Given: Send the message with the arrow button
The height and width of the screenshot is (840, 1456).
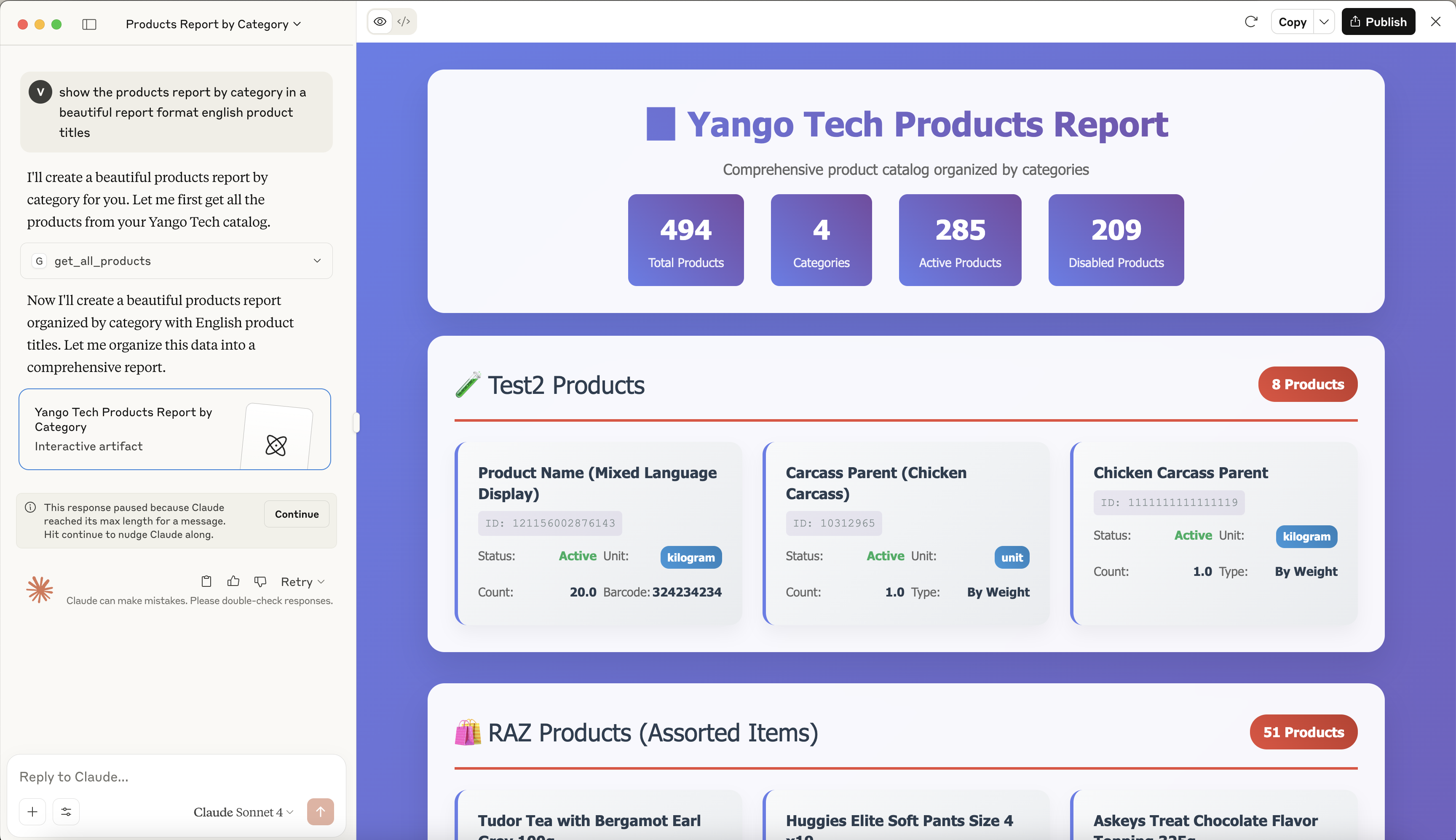Looking at the screenshot, I should coord(320,811).
